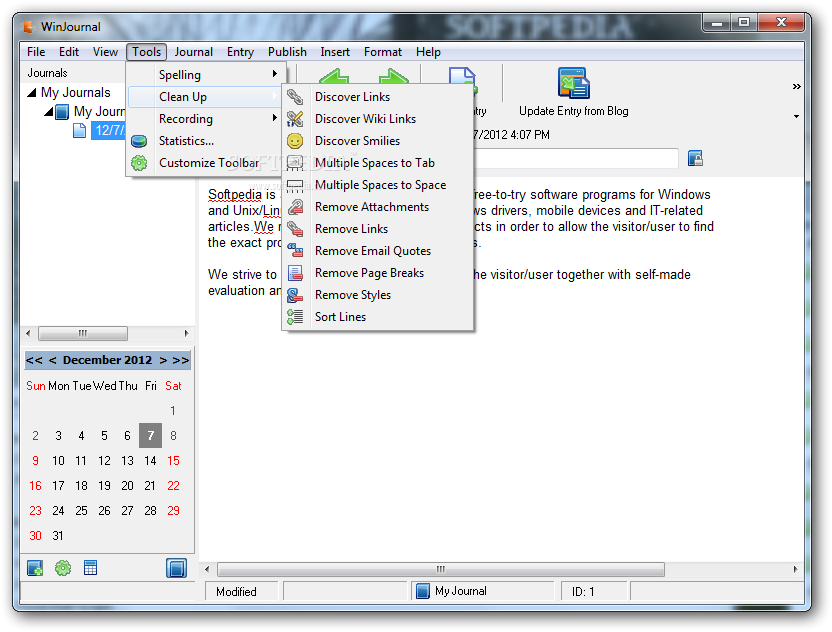Click the add journal icon below calendar
This screenshot has width=832, height=632.
click(35, 568)
